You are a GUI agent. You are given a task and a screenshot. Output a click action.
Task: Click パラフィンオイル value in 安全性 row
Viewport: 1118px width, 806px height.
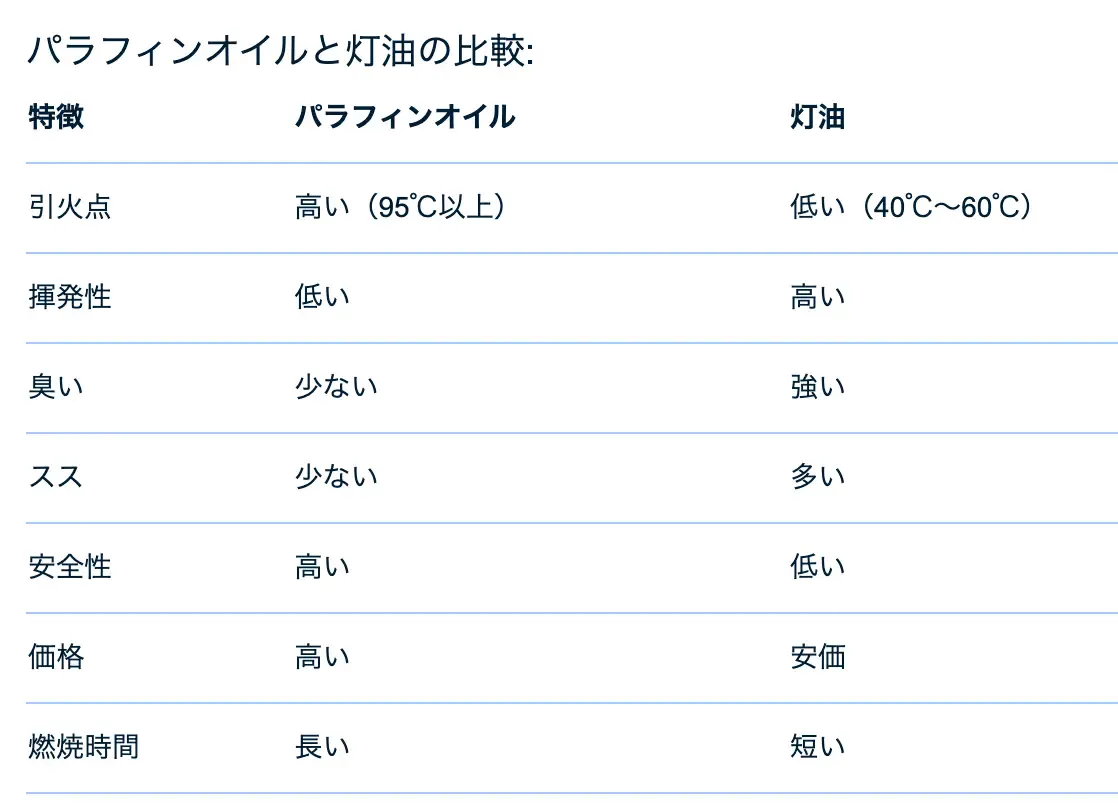pyautogui.click(x=322, y=567)
